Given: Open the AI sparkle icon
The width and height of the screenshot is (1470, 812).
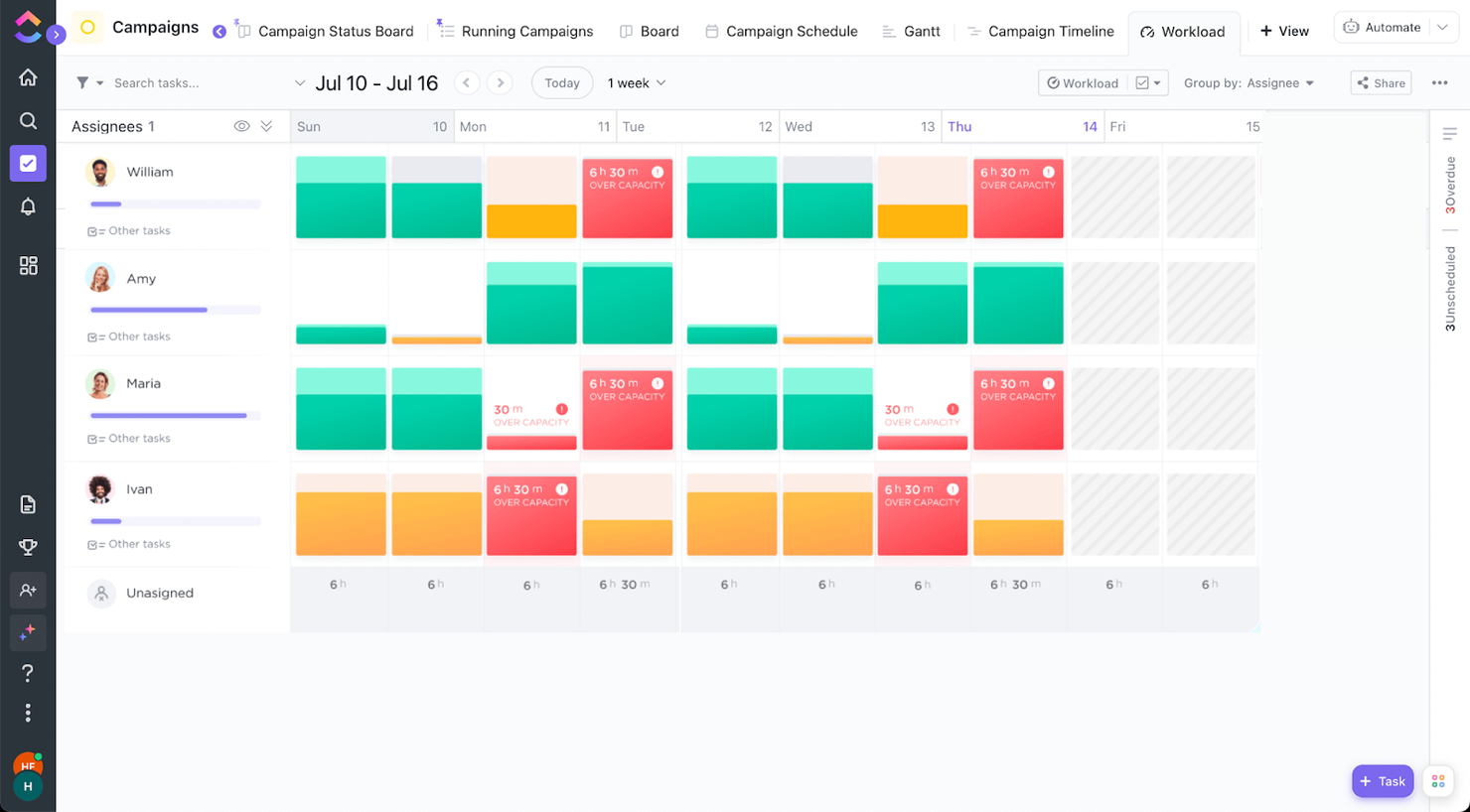Looking at the screenshot, I should [x=28, y=632].
